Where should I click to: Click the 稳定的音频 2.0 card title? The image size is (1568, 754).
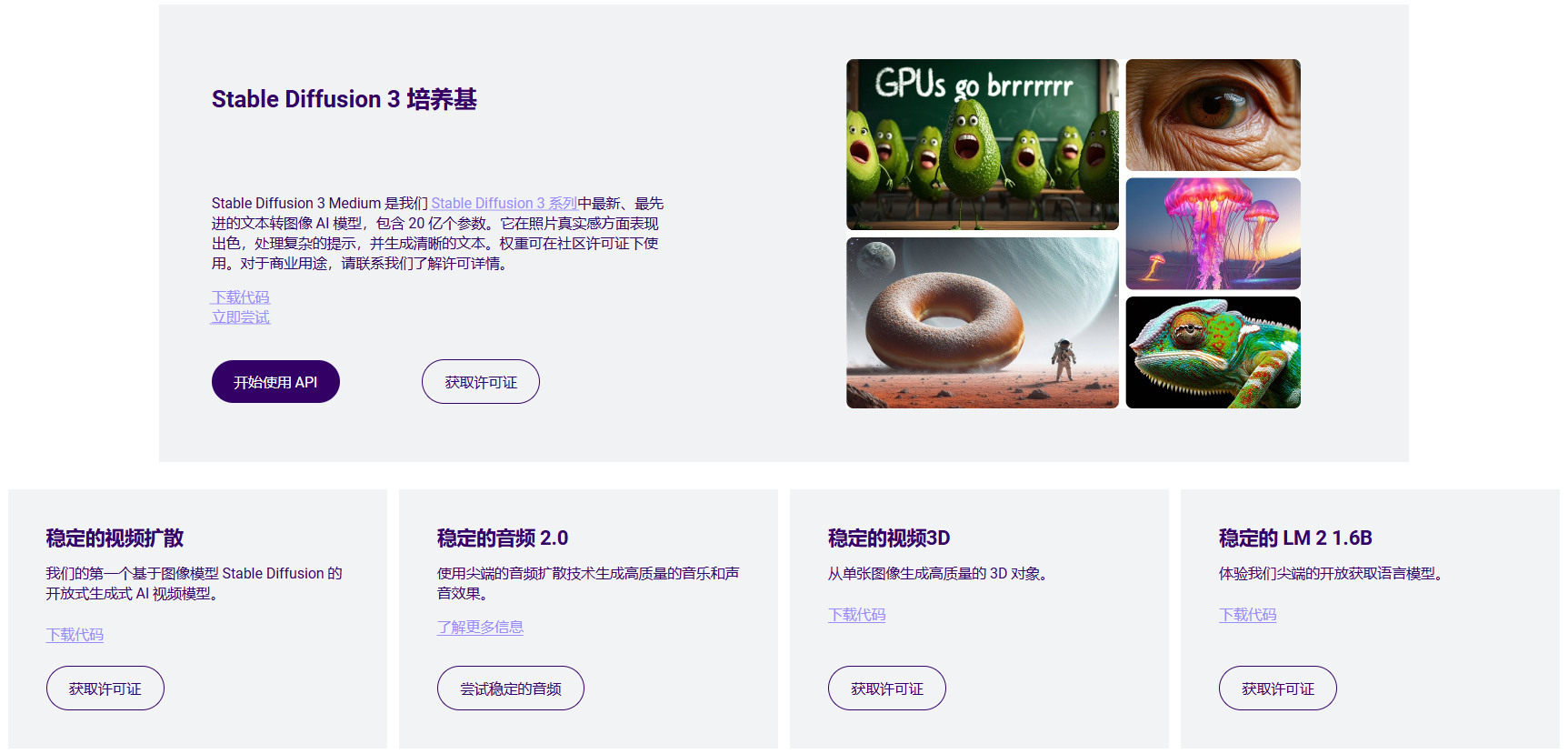tap(502, 538)
